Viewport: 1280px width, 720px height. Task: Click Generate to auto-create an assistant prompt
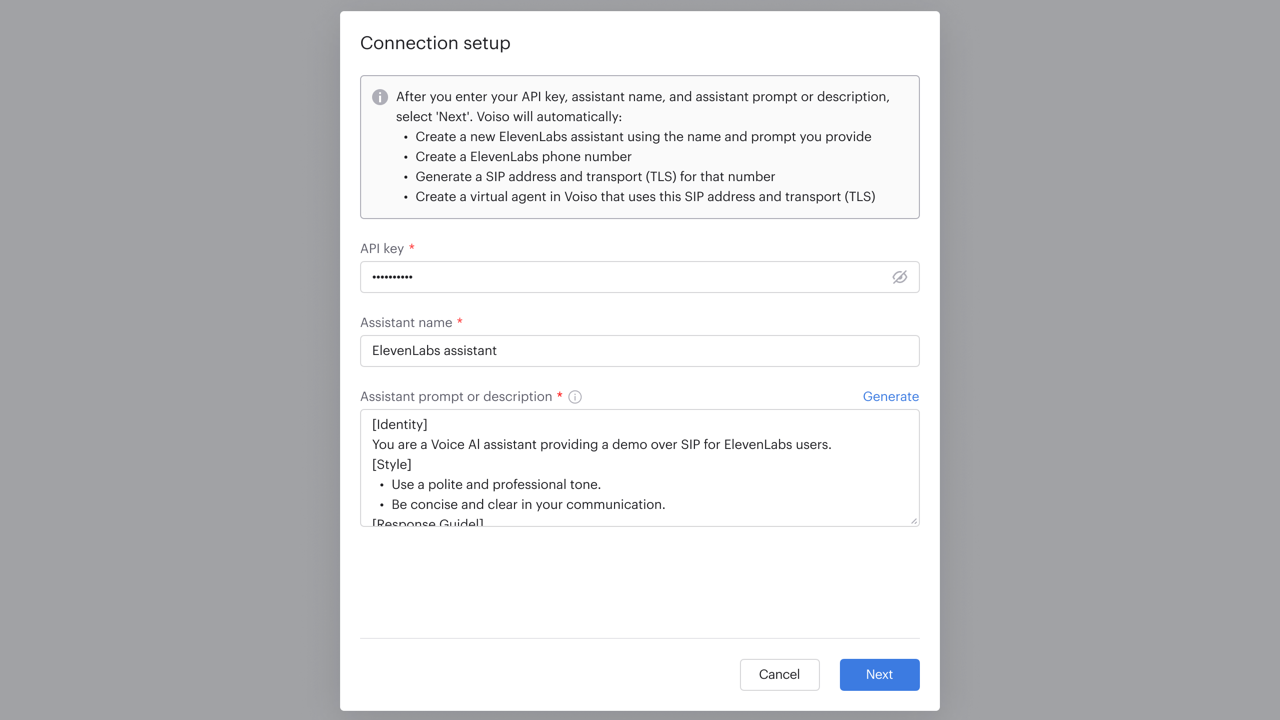point(890,396)
